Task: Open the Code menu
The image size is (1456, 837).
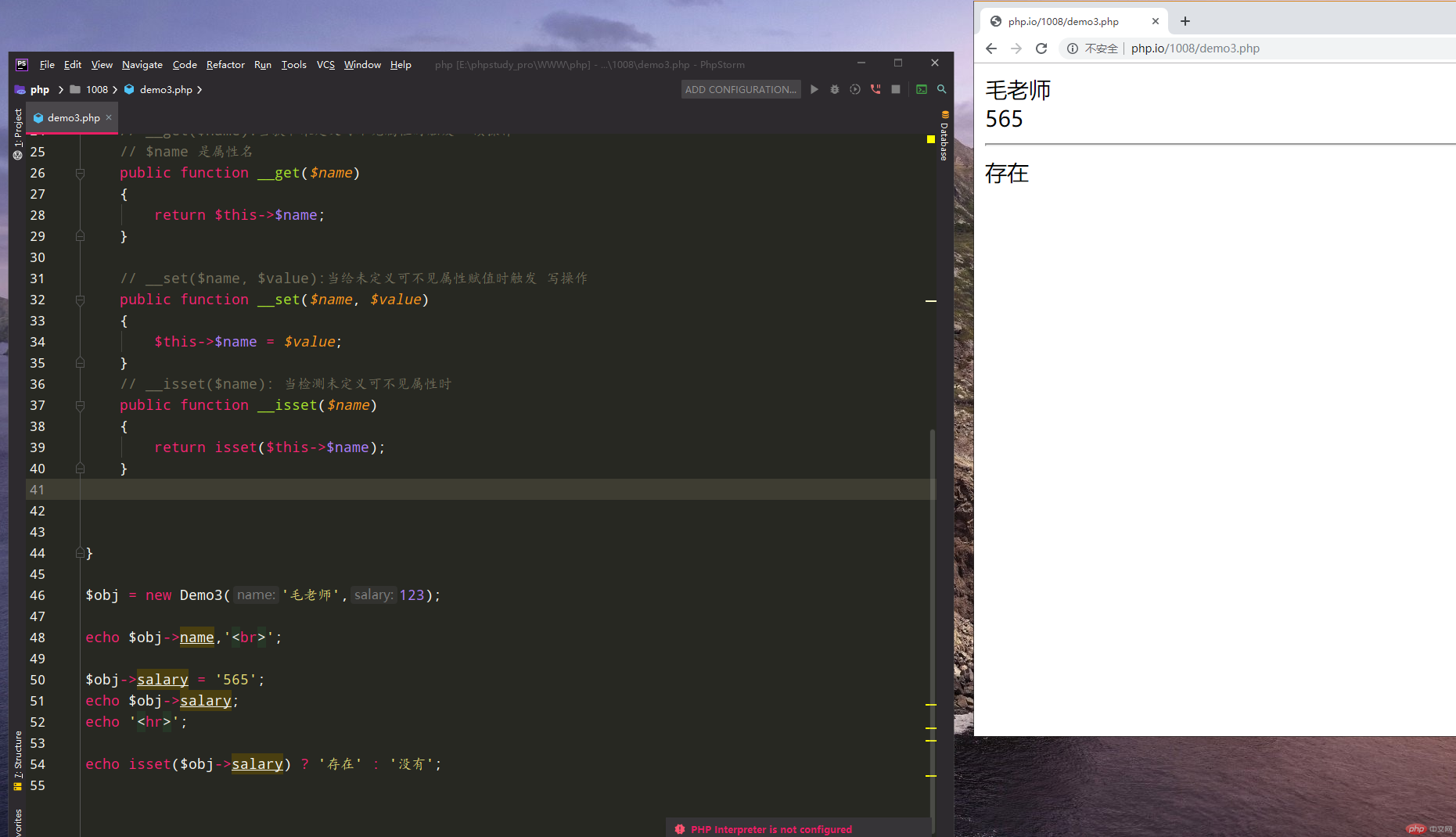Action: 185,64
